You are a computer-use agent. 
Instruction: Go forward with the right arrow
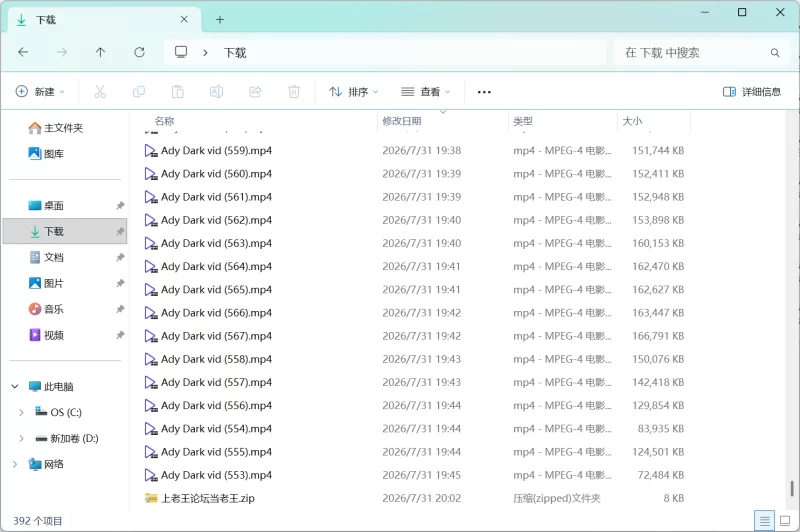tap(62, 52)
